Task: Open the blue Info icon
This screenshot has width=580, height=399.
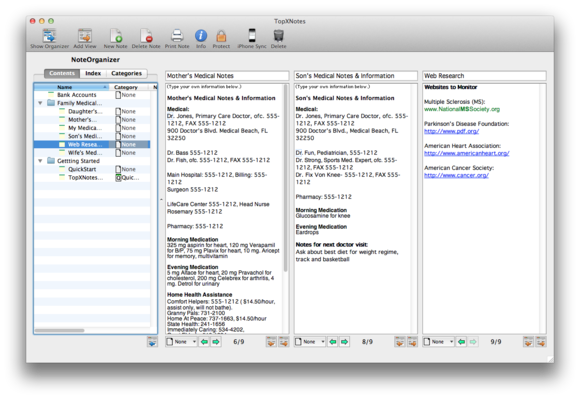Action: pyautogui.click(x=201, y=36)
